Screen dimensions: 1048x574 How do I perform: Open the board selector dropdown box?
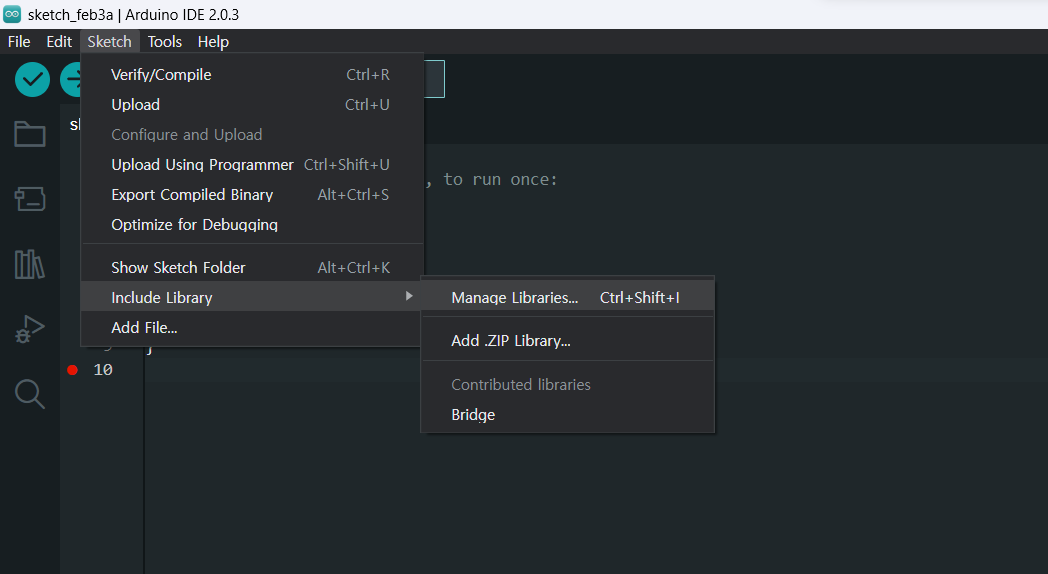(x=434, y=79)
